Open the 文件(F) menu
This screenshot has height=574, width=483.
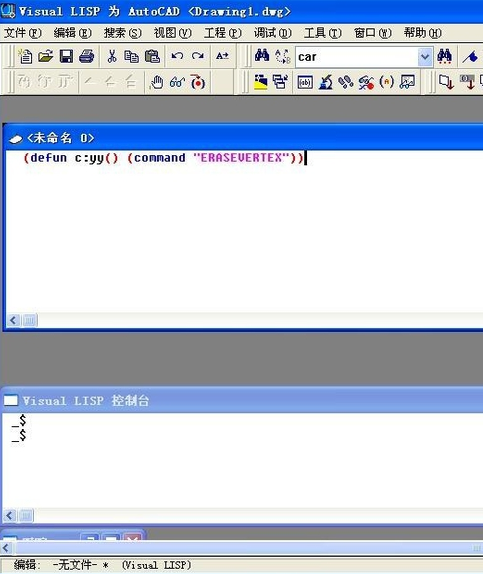(23, 33)
